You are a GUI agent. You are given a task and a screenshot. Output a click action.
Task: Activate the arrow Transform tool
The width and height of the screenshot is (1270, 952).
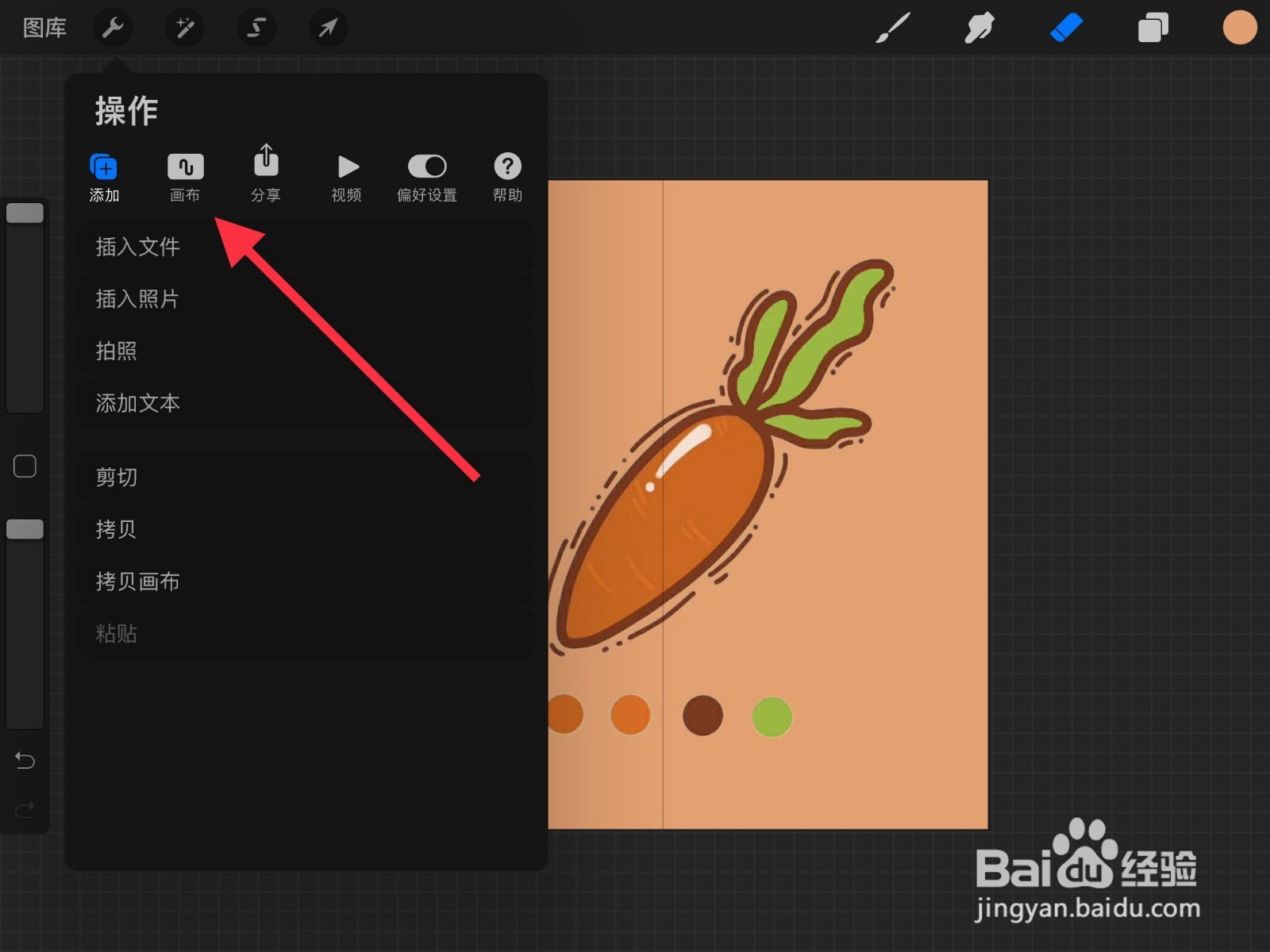tap(328, 29)
